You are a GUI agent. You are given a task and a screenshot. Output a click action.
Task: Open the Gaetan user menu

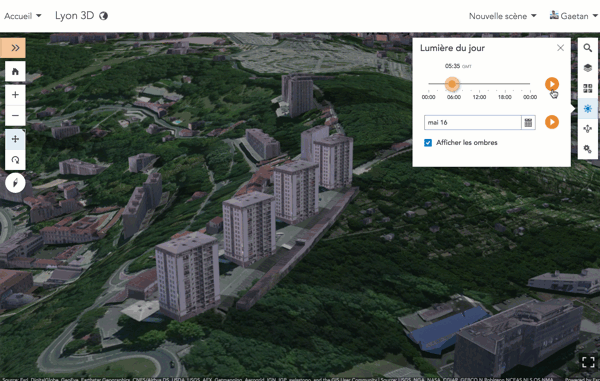click(x=573, y=16)
